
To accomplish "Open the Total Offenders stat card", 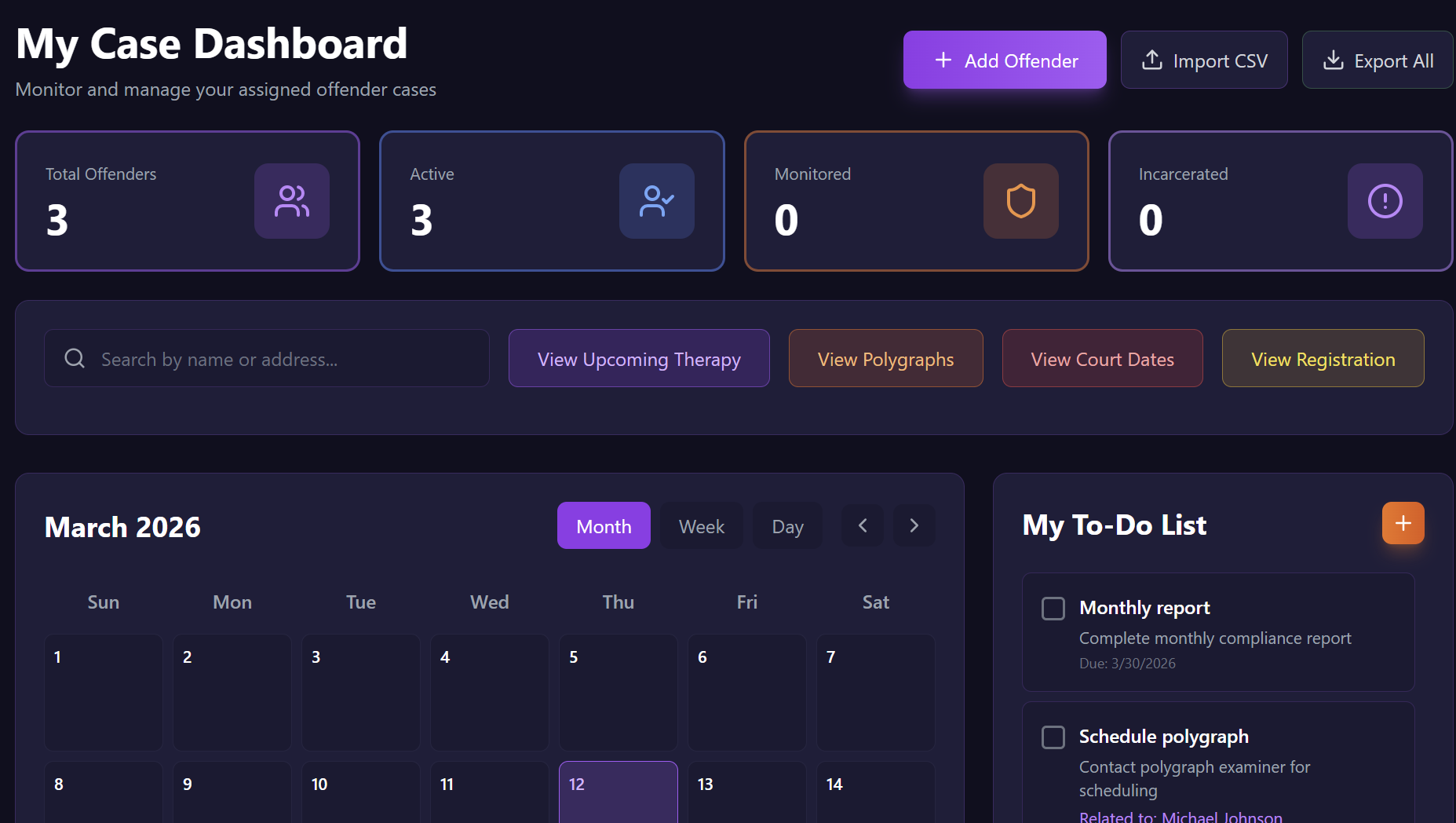I will [188, 201].
